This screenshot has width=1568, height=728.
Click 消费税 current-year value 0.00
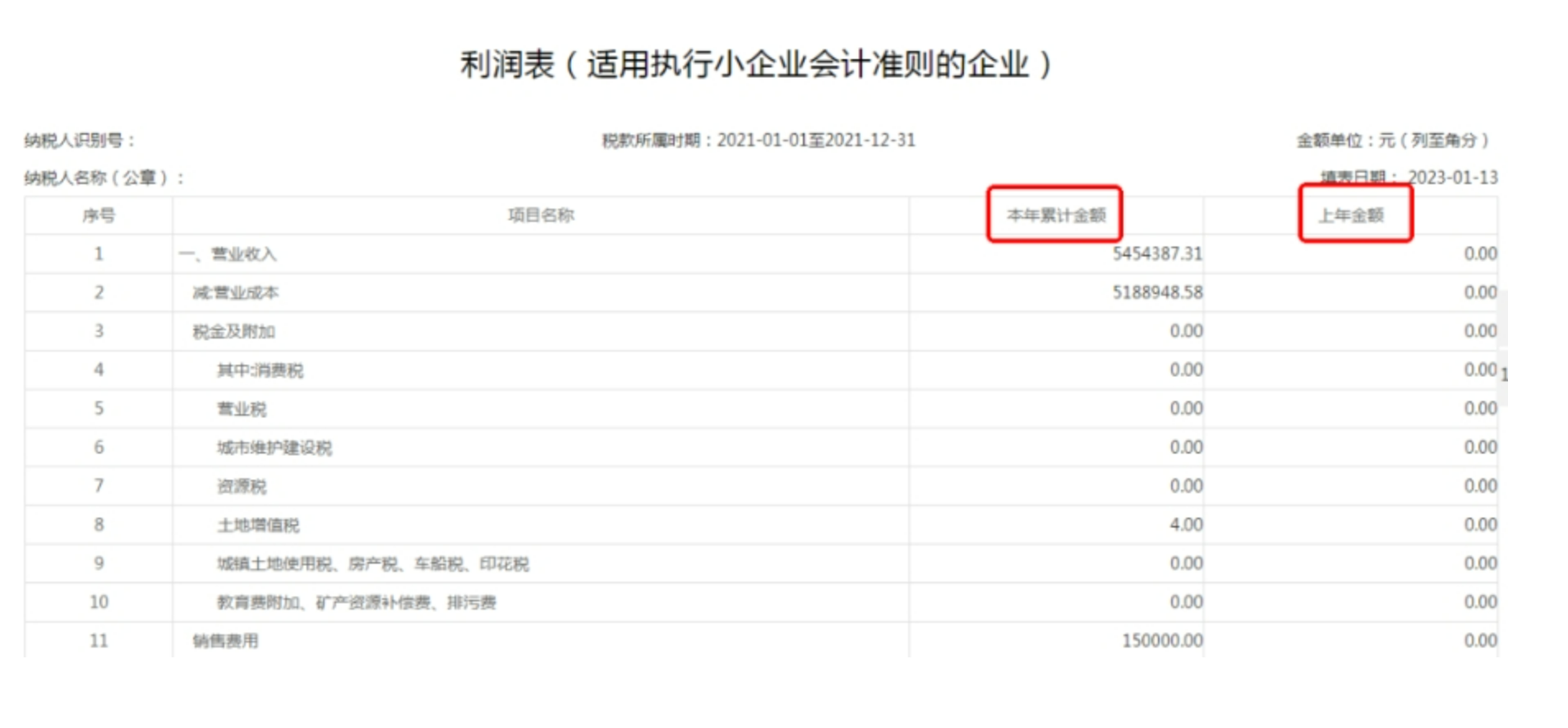pos(1186,370)
